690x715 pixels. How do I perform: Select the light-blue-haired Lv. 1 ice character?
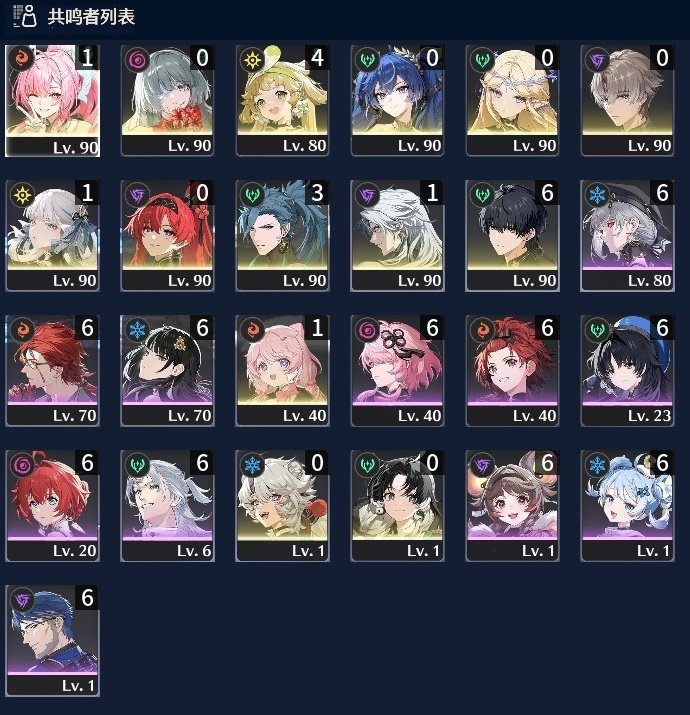pyautogui.click(x=627, y=506)
